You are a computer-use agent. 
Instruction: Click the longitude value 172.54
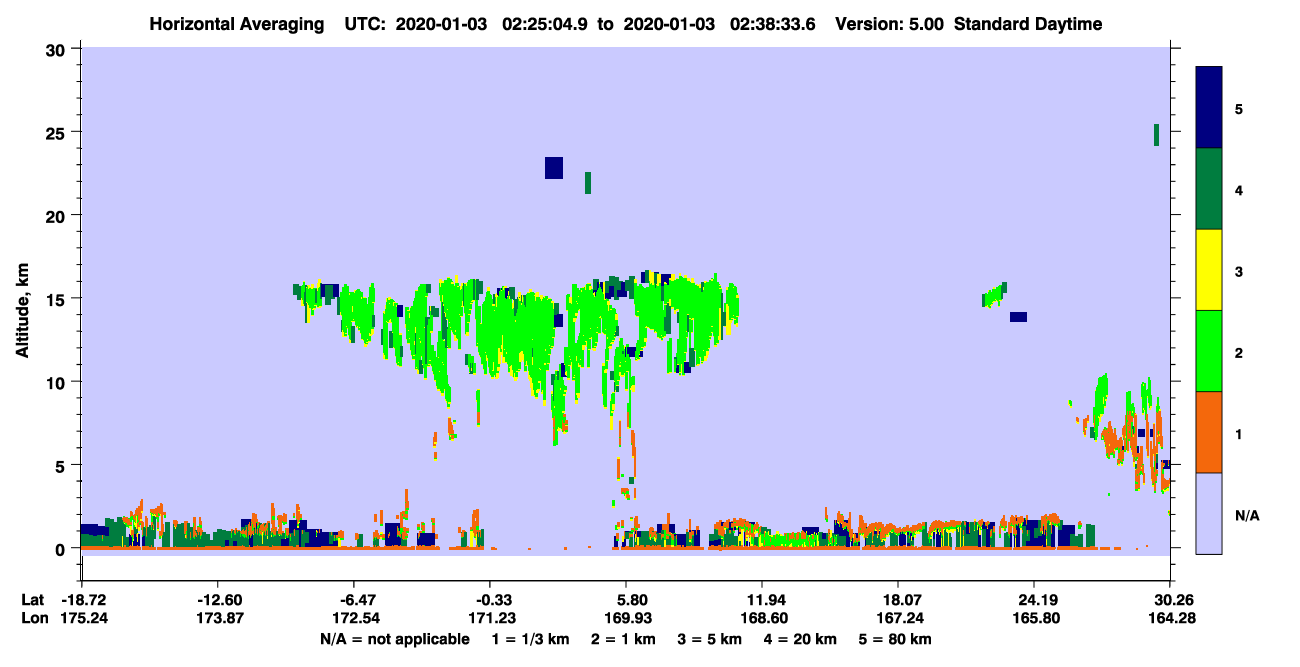click(x=354, y=619)
